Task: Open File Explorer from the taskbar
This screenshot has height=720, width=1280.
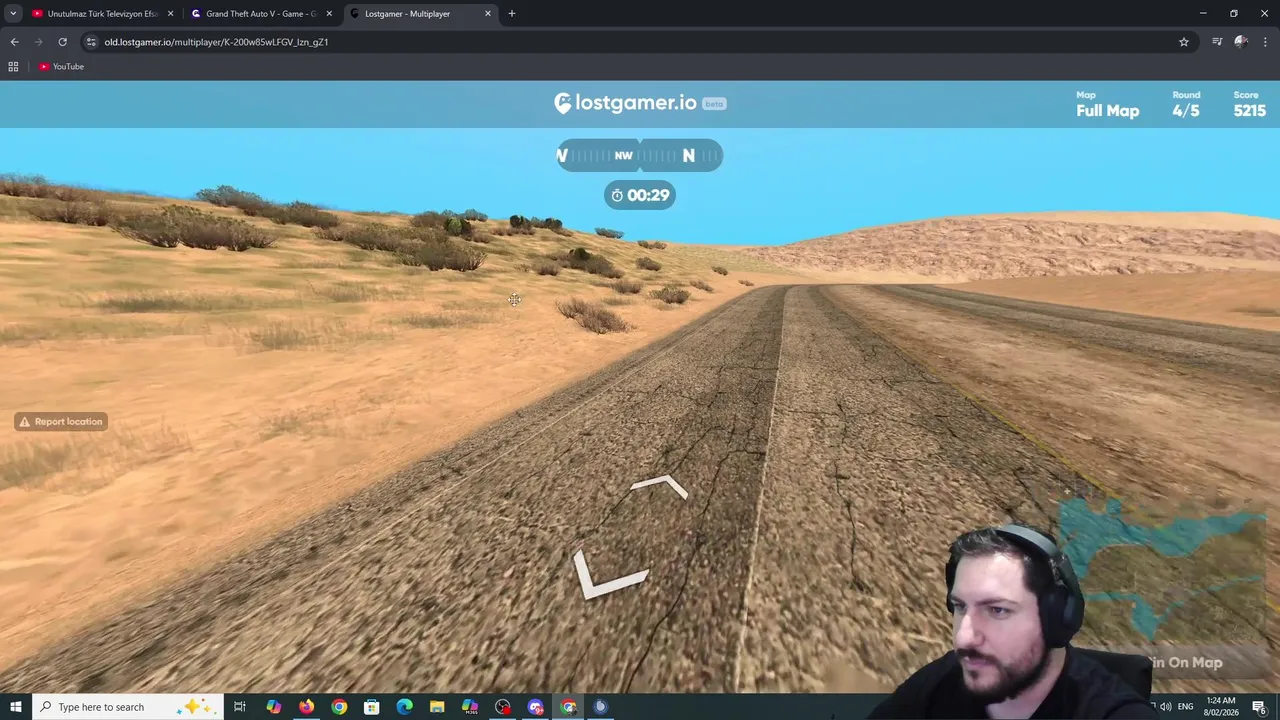Action: [x=437, y=707]
